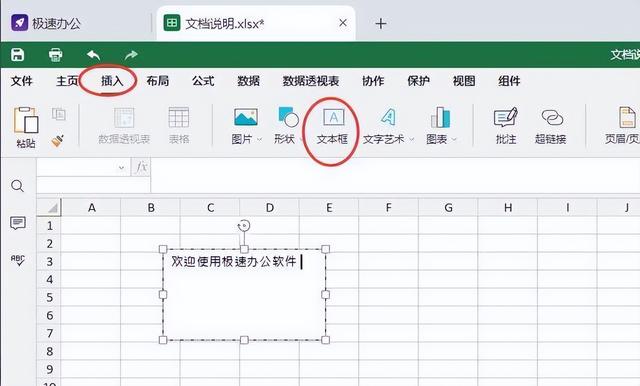Add a 批注 comment
Viewport: 640px width, 386px height.
point(506,126)
